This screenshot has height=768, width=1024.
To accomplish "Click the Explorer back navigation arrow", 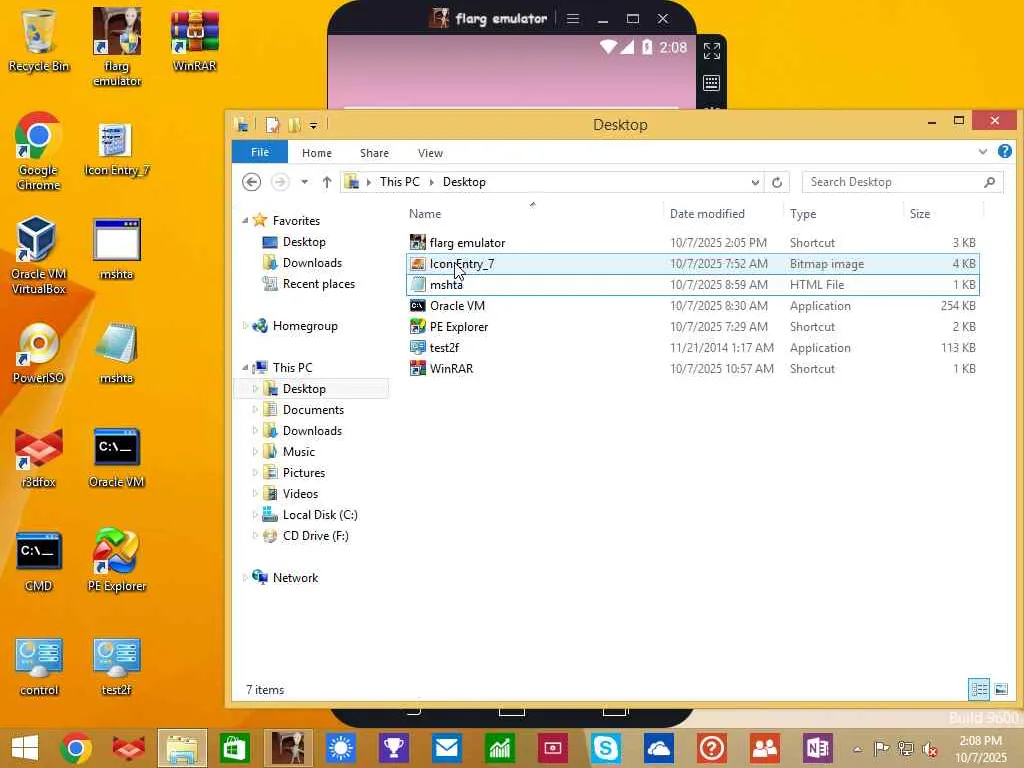I will tap(251, 182).
